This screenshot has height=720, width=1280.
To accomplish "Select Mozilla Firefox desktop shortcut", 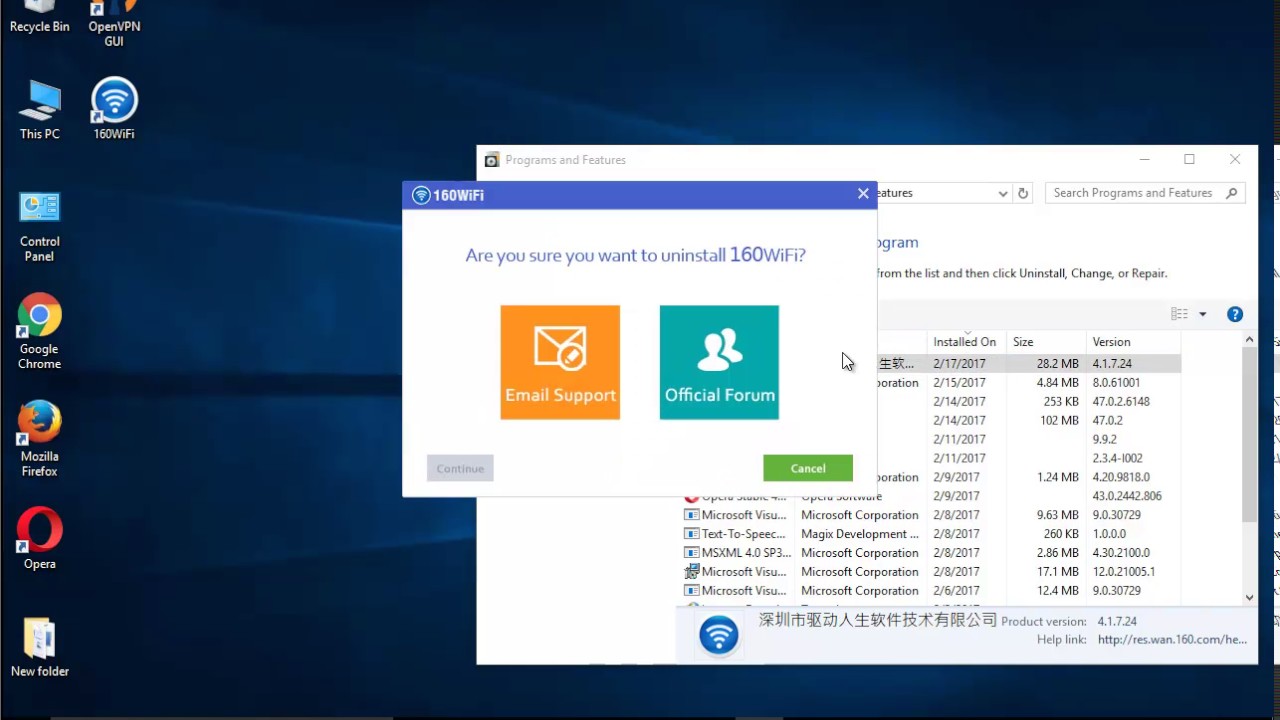I will [39, 439].
